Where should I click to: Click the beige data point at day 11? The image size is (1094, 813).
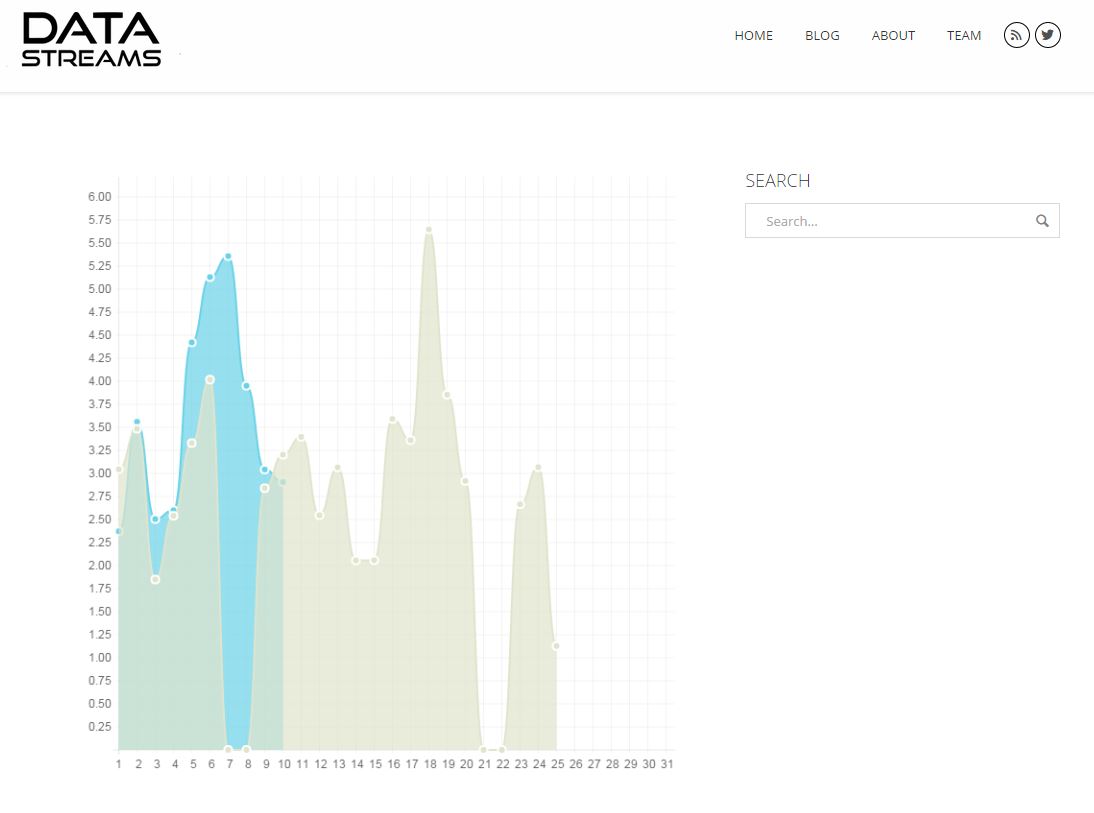tap(301, 438)
